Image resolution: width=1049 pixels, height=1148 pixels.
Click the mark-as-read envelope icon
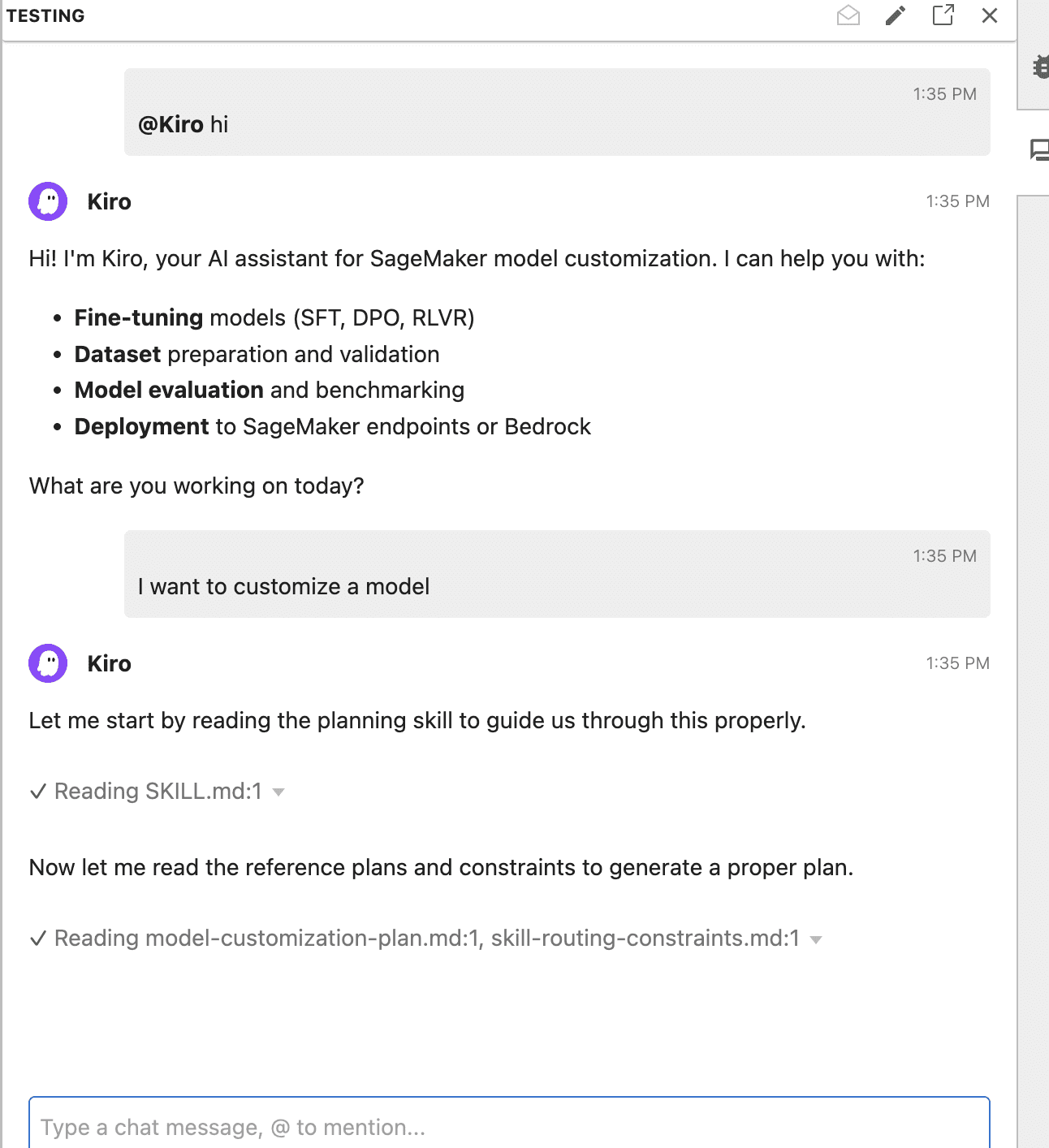pyautogui.click(x=848, y=15)
